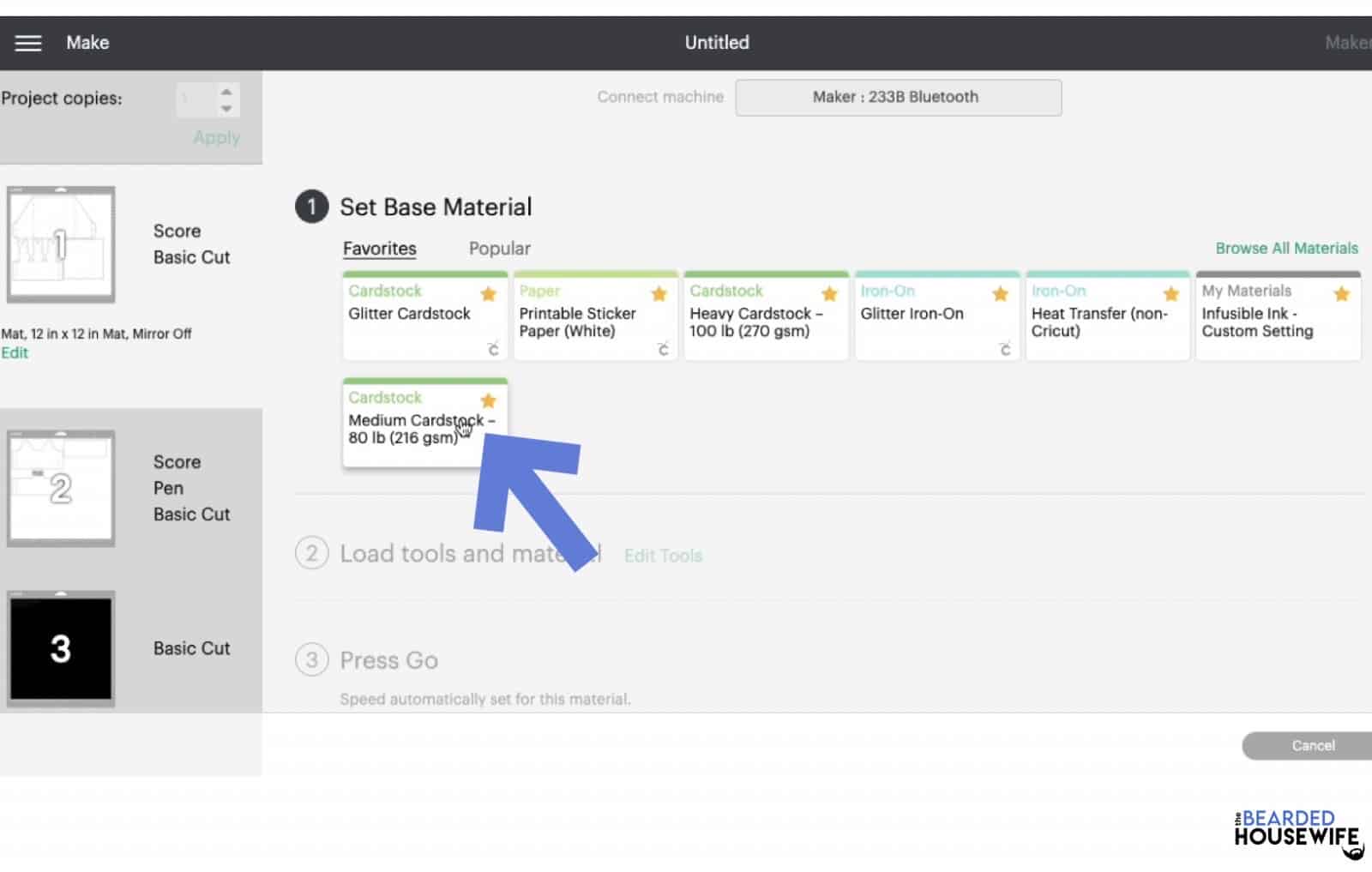Click "Speed automatically set for this material." text
Screen dimensions: 1372x872
pyautogui.click(x=484, y=700)
